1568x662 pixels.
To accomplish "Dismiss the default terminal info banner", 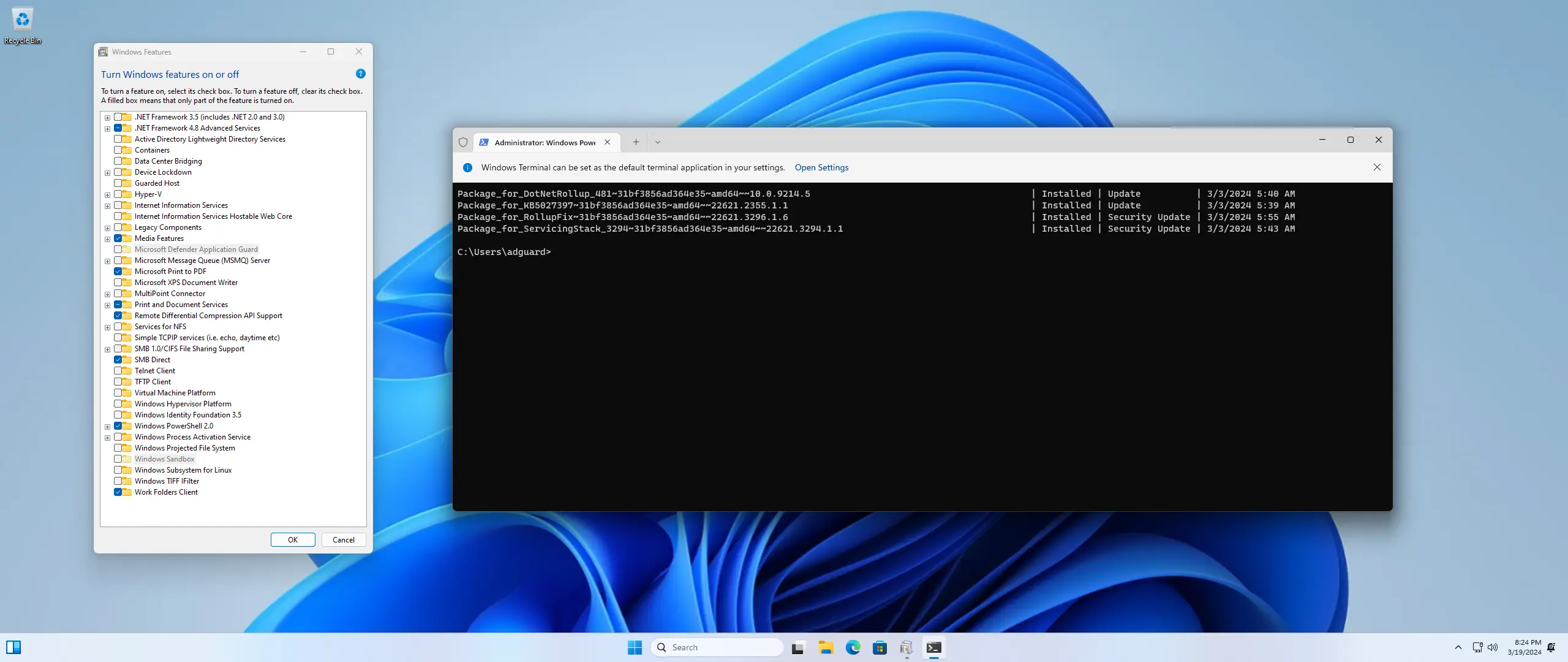I will pos(1377,167).
